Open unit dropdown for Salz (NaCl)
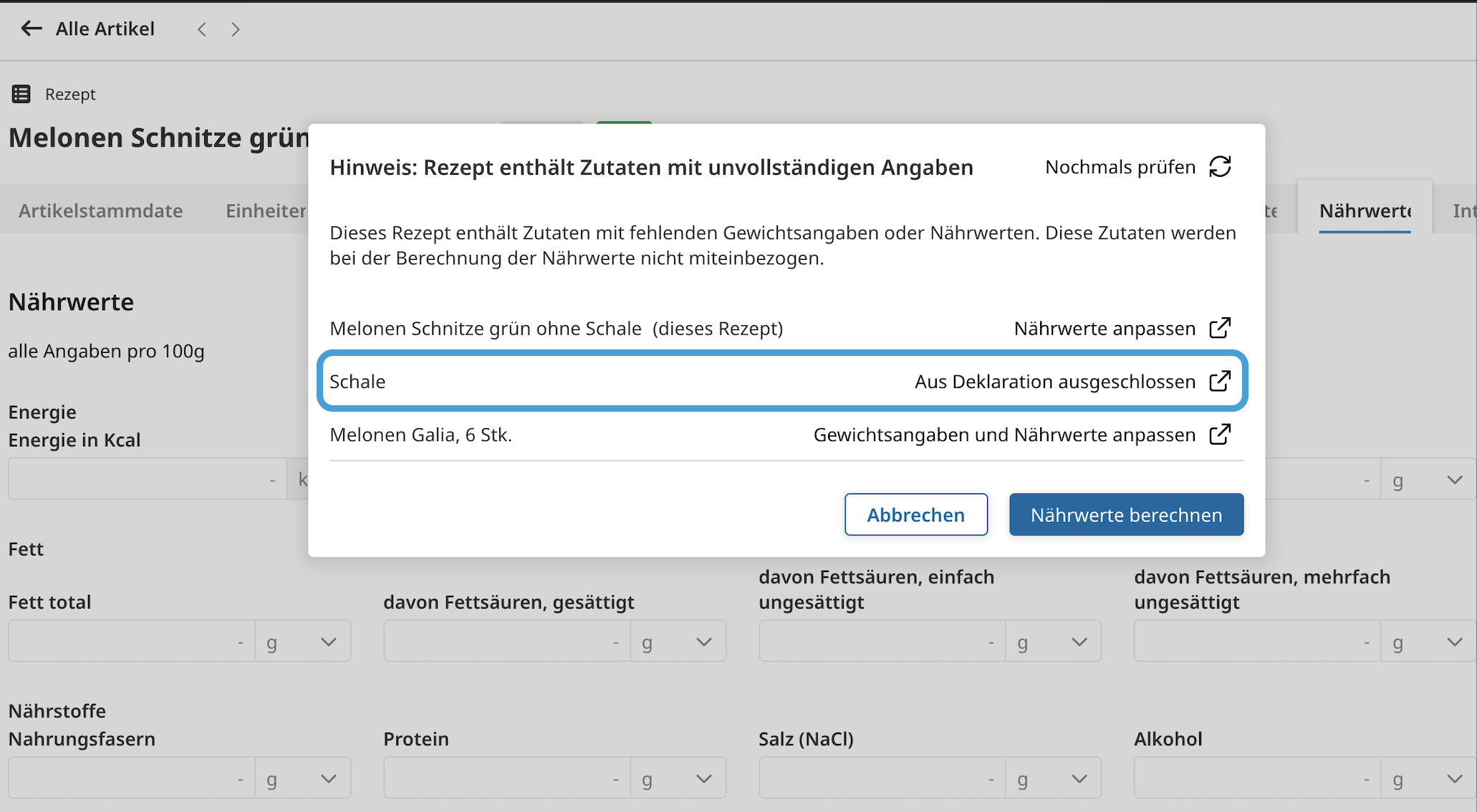This screenshot has width=1477, height=812. 1079,778
